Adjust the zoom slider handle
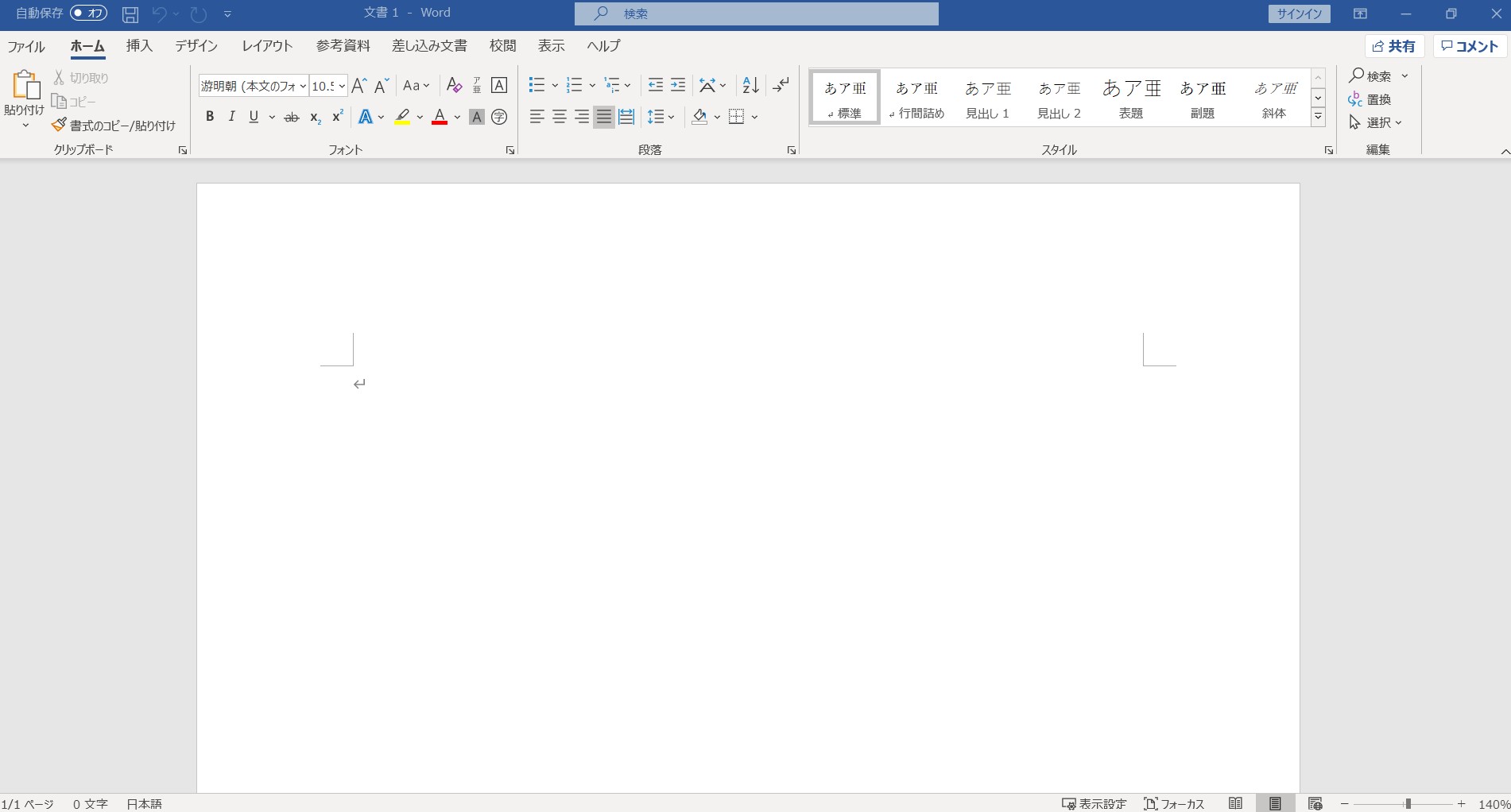This screenshot has width=1511, height=812. click(1408, 804)
